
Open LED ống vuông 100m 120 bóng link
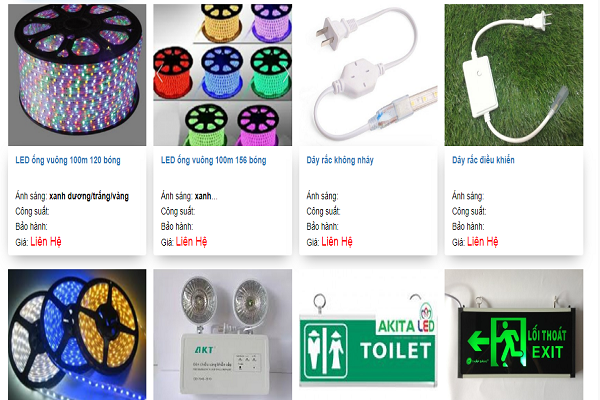click(68, 160)
